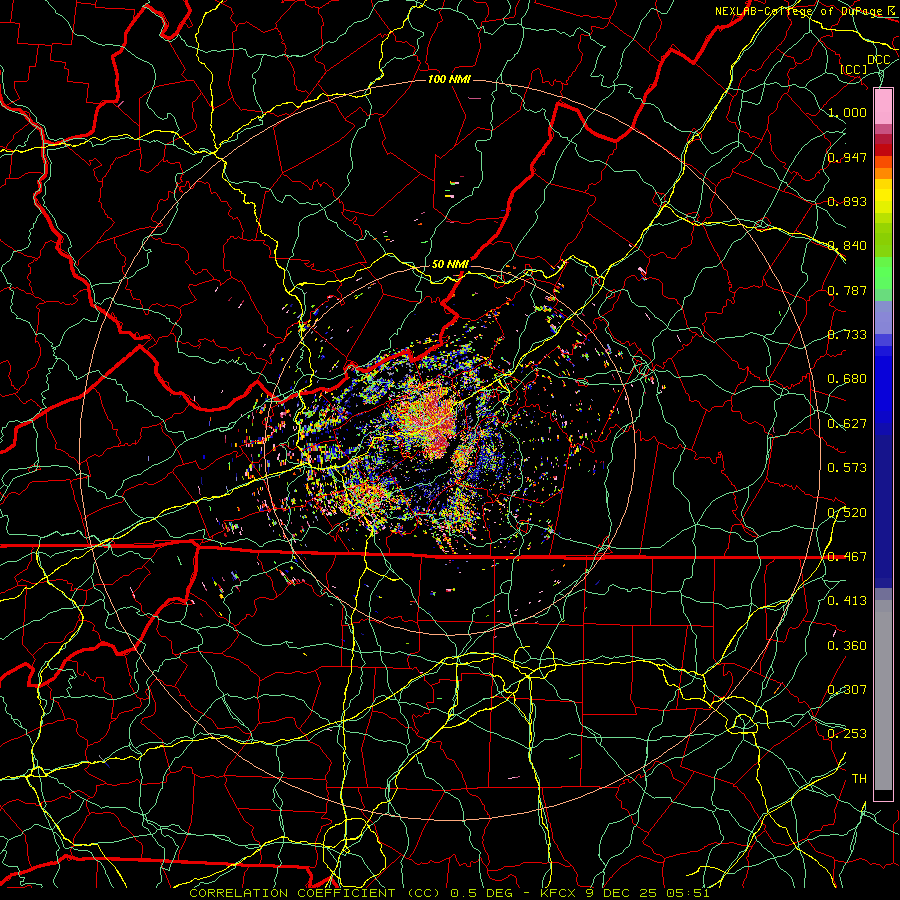This screenshot has height=900, width=900.
Task: Select the 0.680 scale value
Action: pyautogui.click(x=847, y=379)
